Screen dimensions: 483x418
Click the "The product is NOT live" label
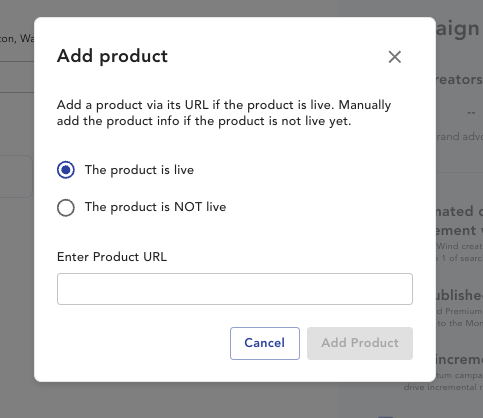pos(155,207)
